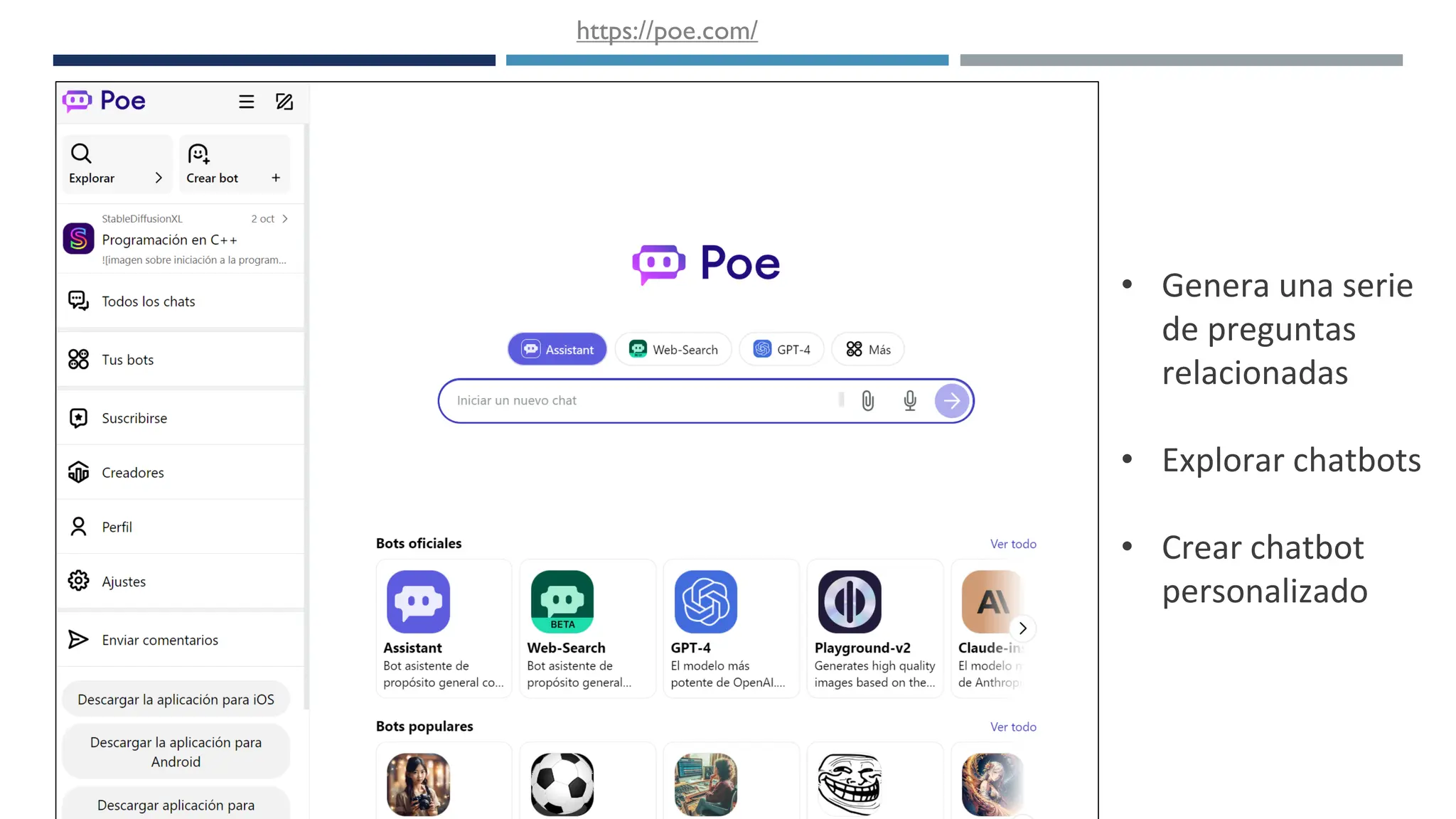Screen dimensions: 1456x819
Task: Open Suscribirse in the sidebar
Action: [181, 417]
